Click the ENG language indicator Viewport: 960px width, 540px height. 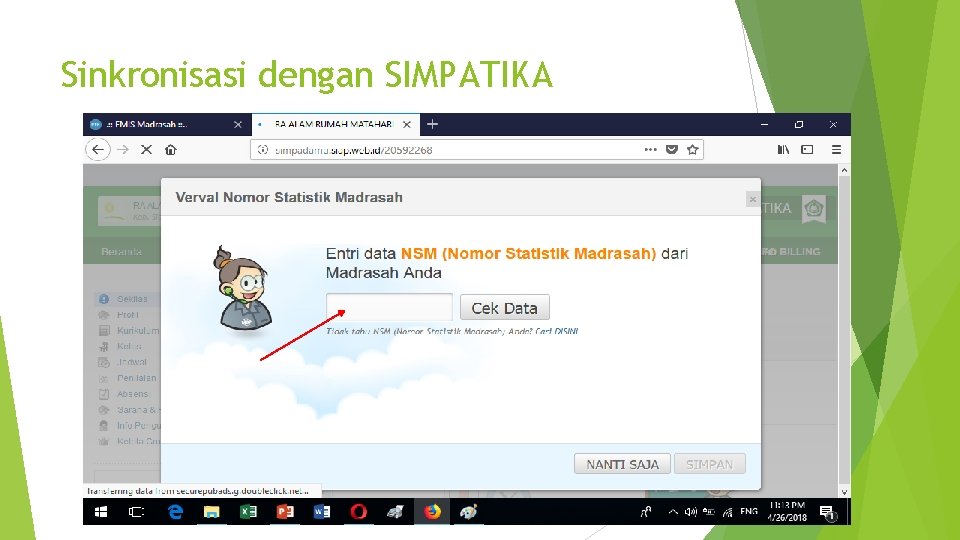click(749, 511)
